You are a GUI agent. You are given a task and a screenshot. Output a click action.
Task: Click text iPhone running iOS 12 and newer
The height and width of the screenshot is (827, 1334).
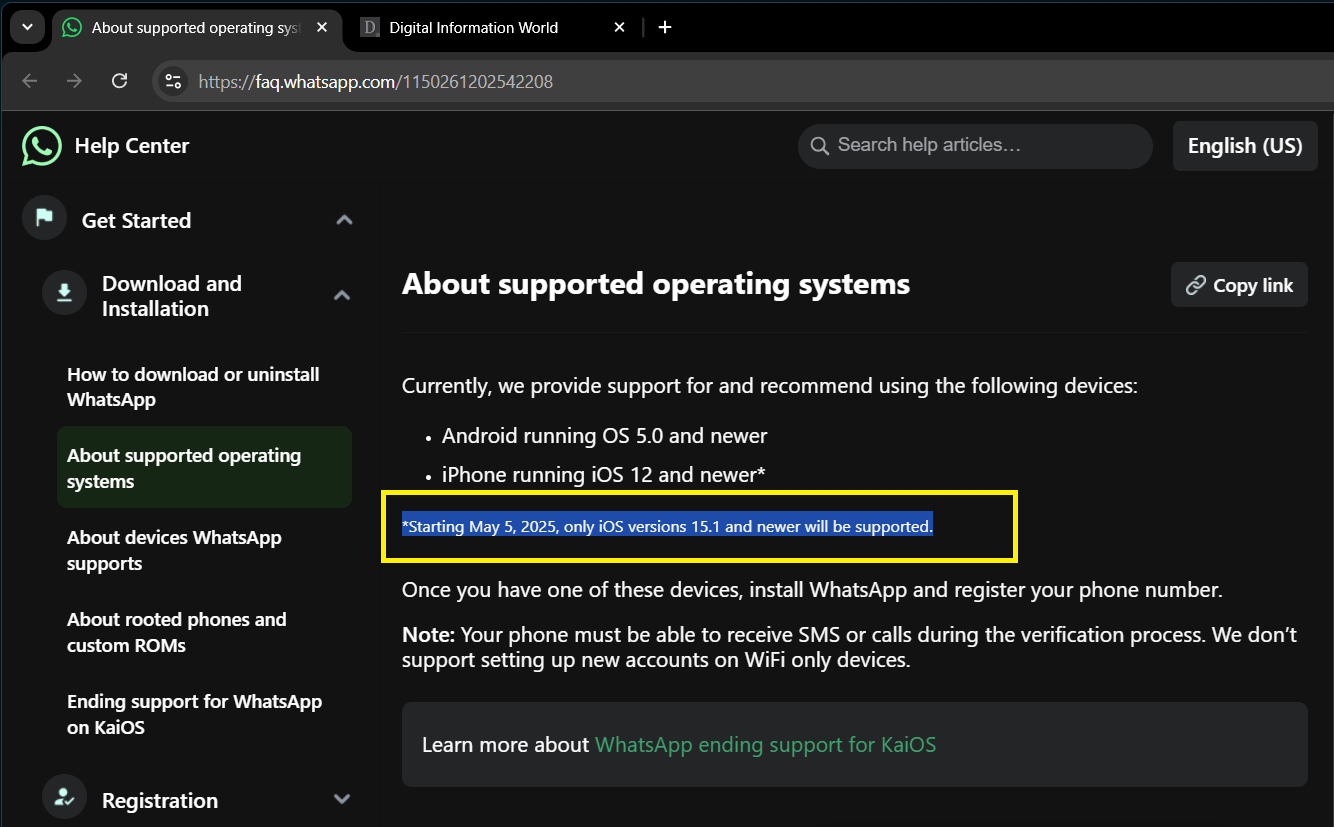[604, 475]
